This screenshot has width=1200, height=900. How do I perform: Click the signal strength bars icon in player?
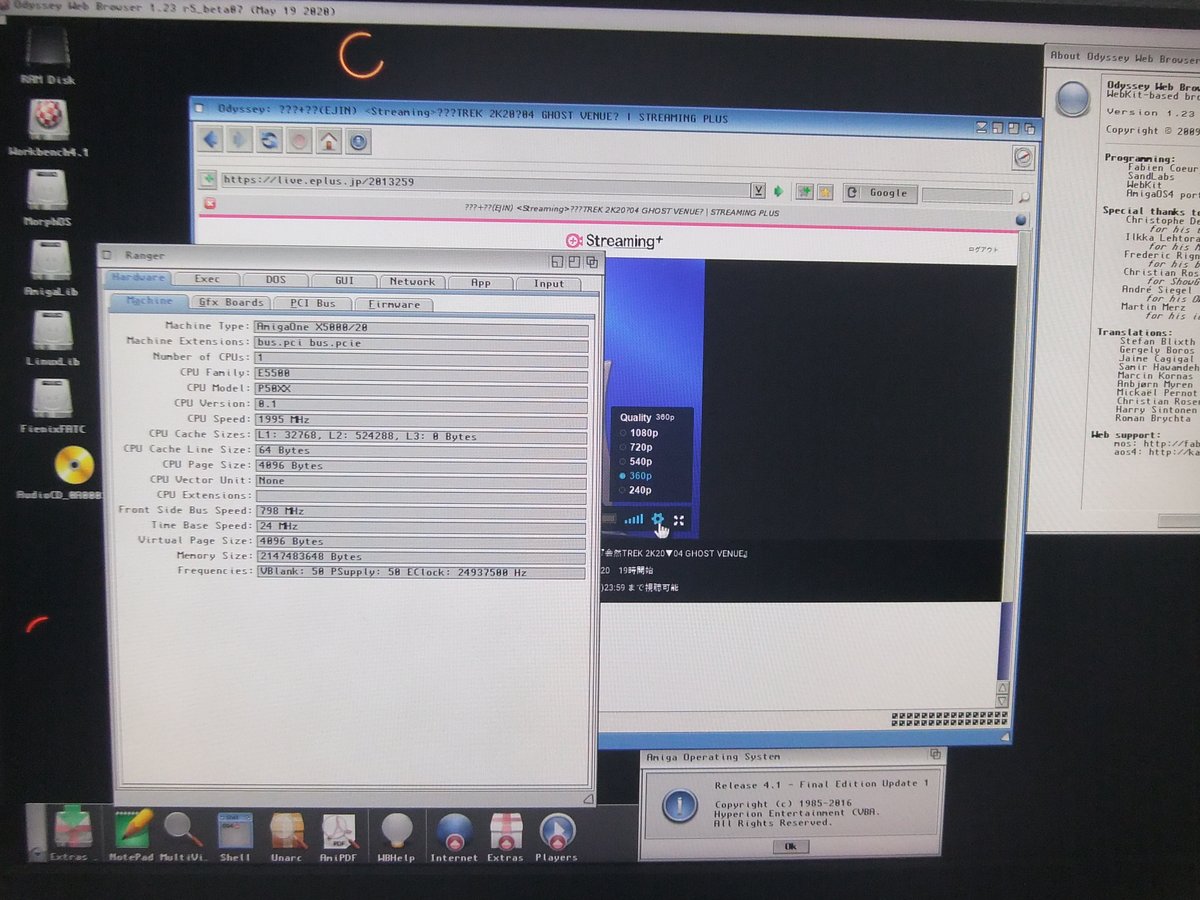634,519
